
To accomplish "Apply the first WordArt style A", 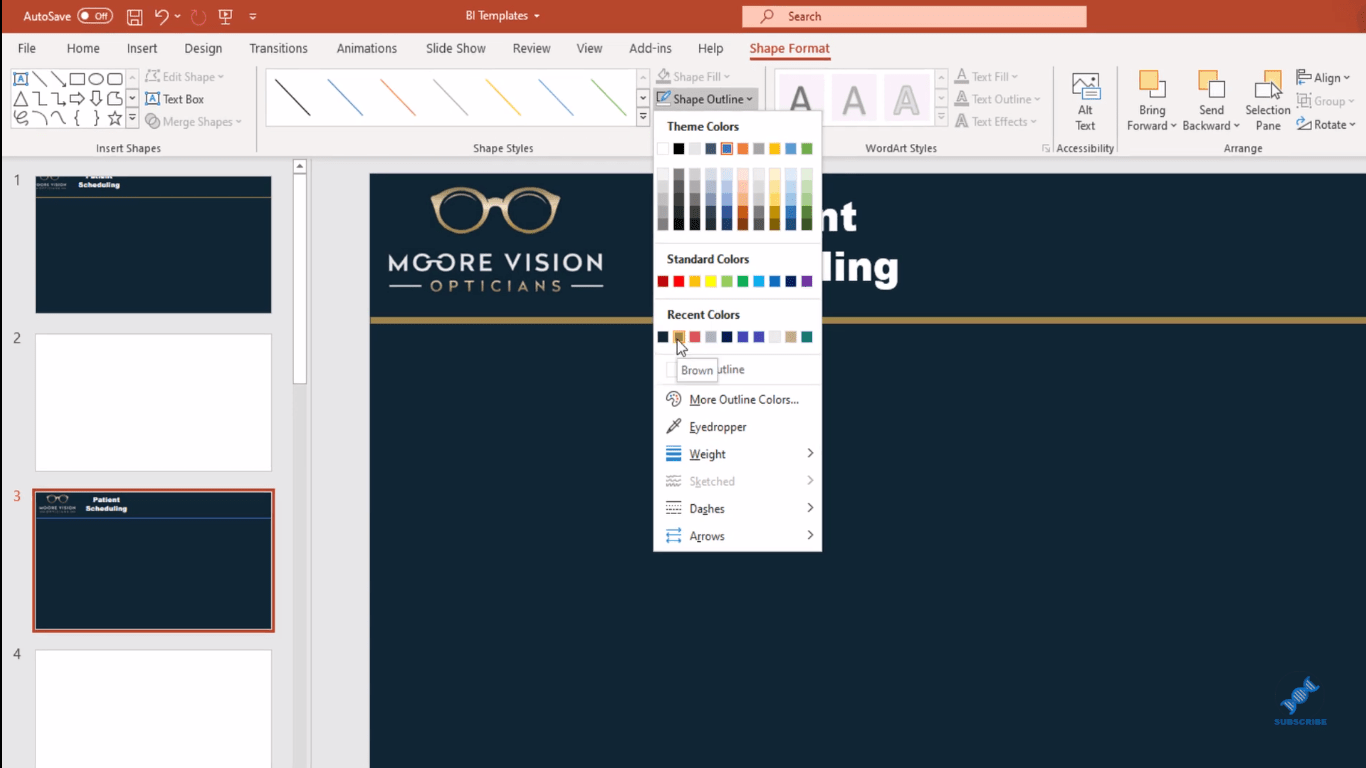I will [801, 98].
